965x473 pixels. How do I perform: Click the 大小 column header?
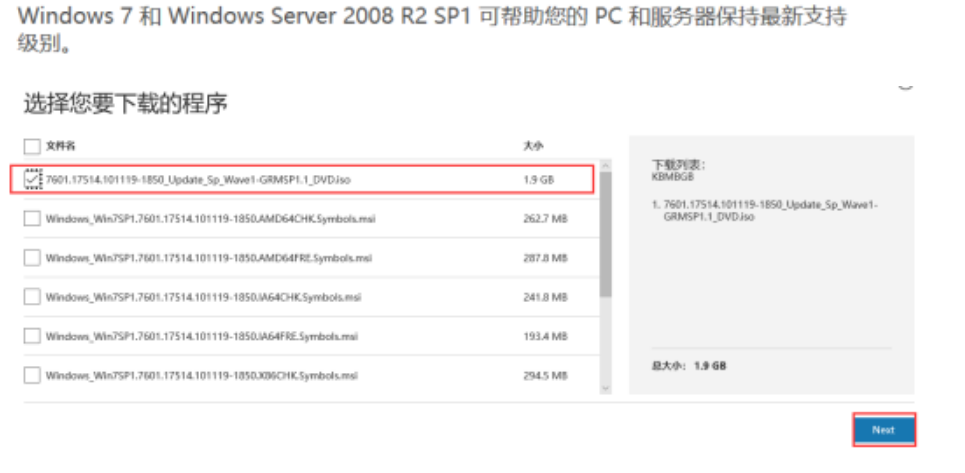[x=533, y=145]
